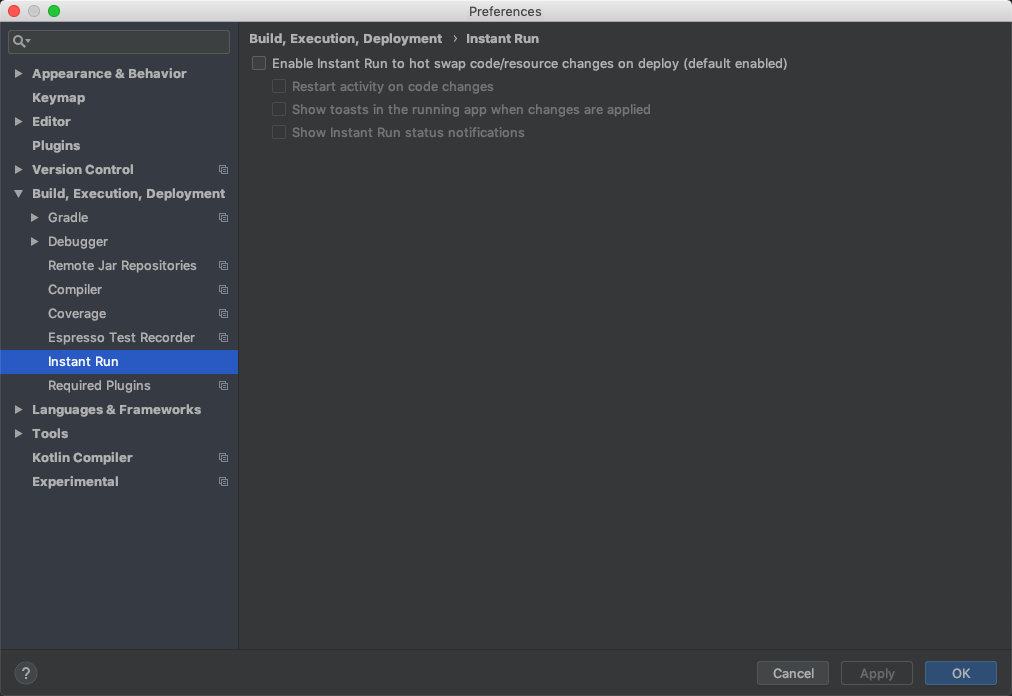
Task: Collapse Build, Execution, Deployment arrow
Action: pos(19,194)
